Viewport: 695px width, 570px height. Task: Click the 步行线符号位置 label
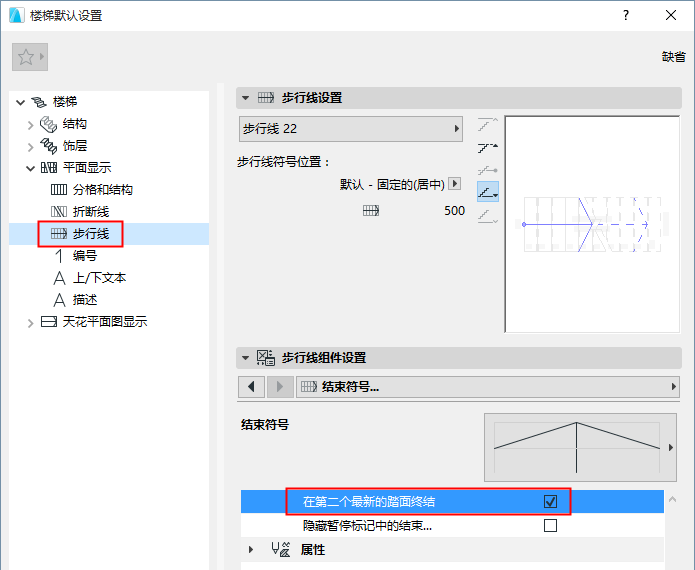click(x=284, y=162)
